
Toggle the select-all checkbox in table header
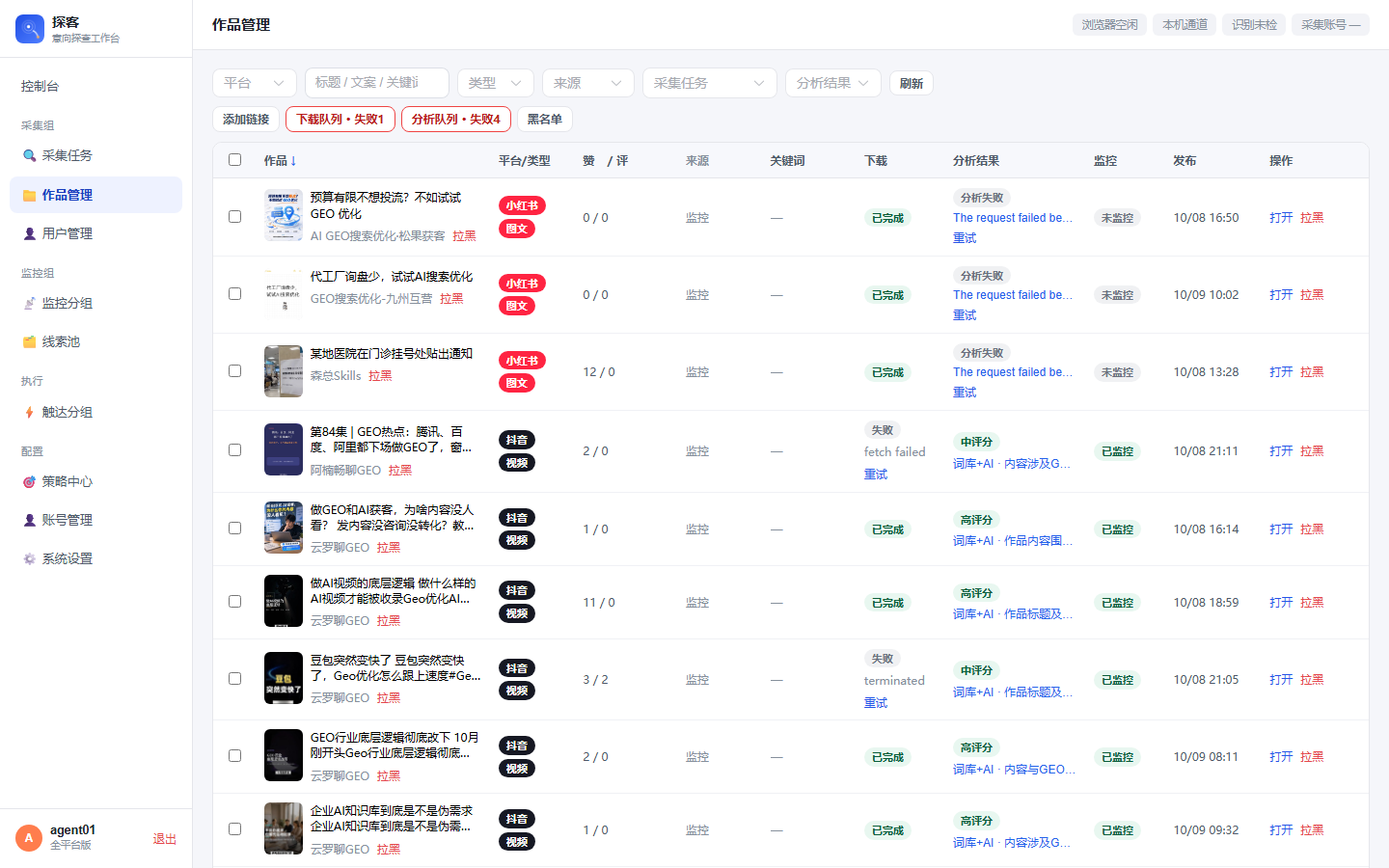234,160
